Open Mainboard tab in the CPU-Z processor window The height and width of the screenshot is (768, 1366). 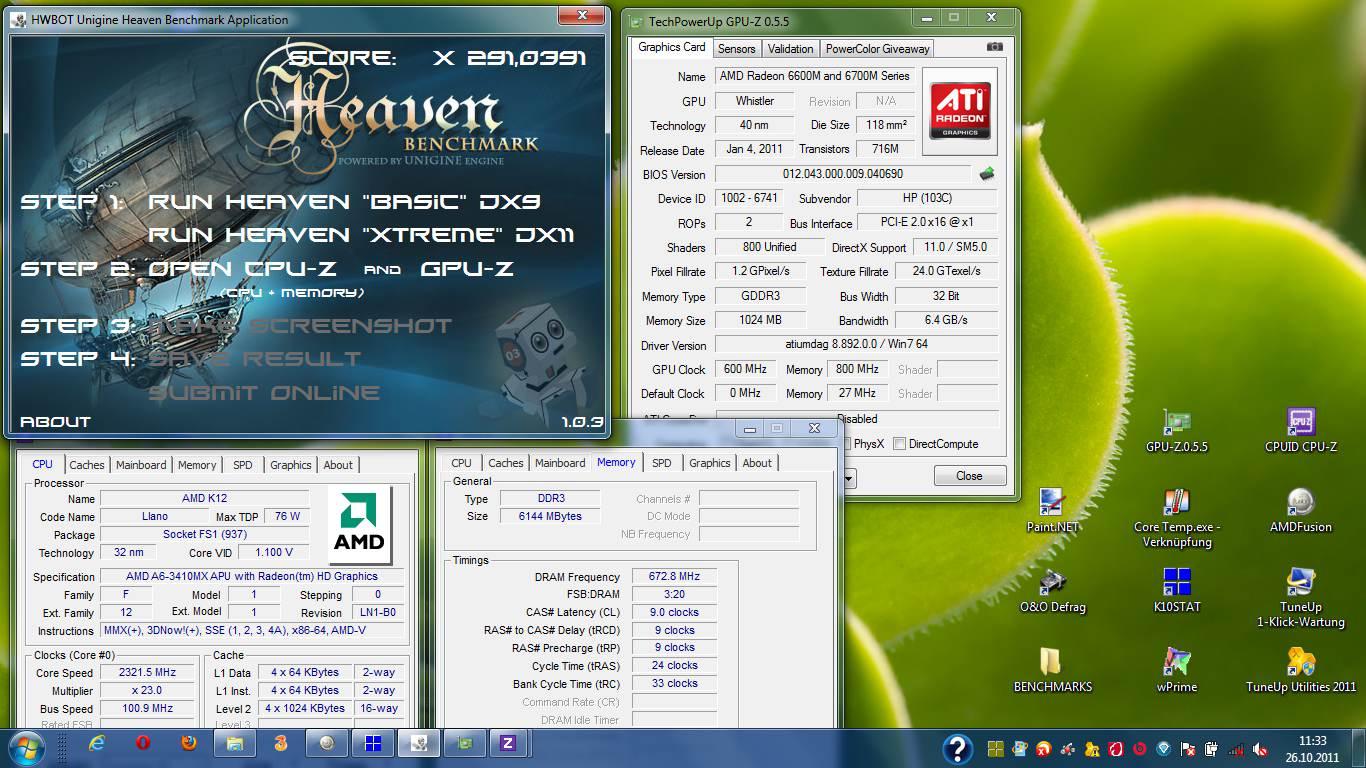point(141,465)
